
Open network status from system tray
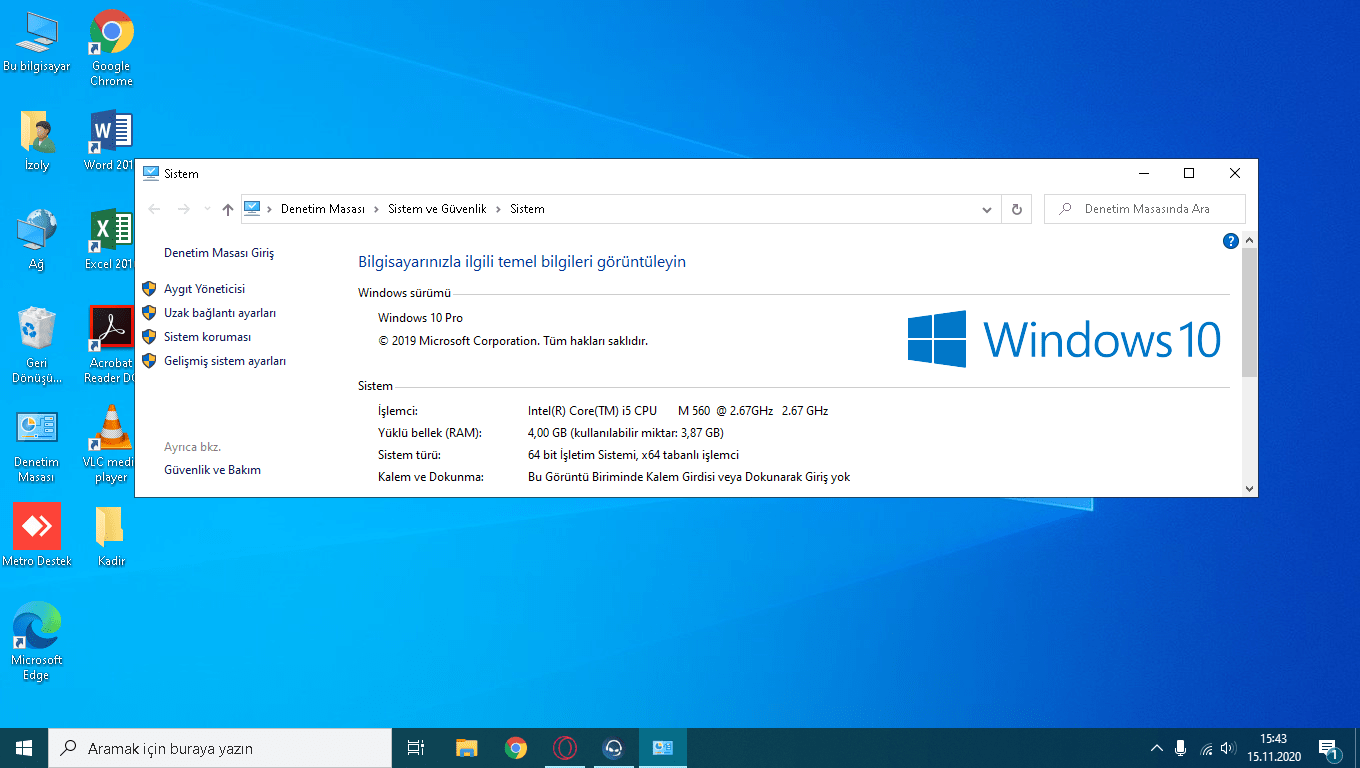[1206, 748]
